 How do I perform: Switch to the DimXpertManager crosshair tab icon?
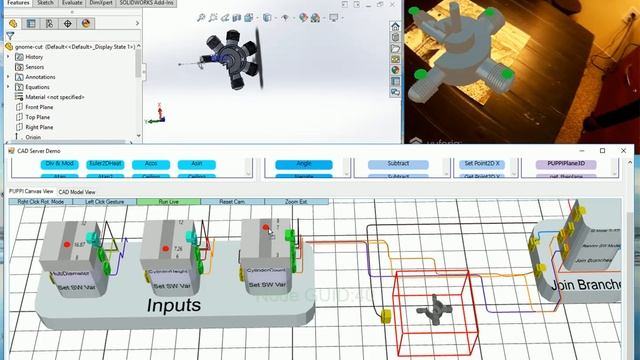67,24
